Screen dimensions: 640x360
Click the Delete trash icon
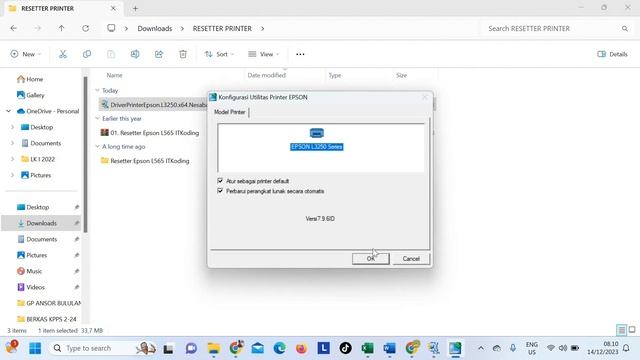[x=183, y=54]
